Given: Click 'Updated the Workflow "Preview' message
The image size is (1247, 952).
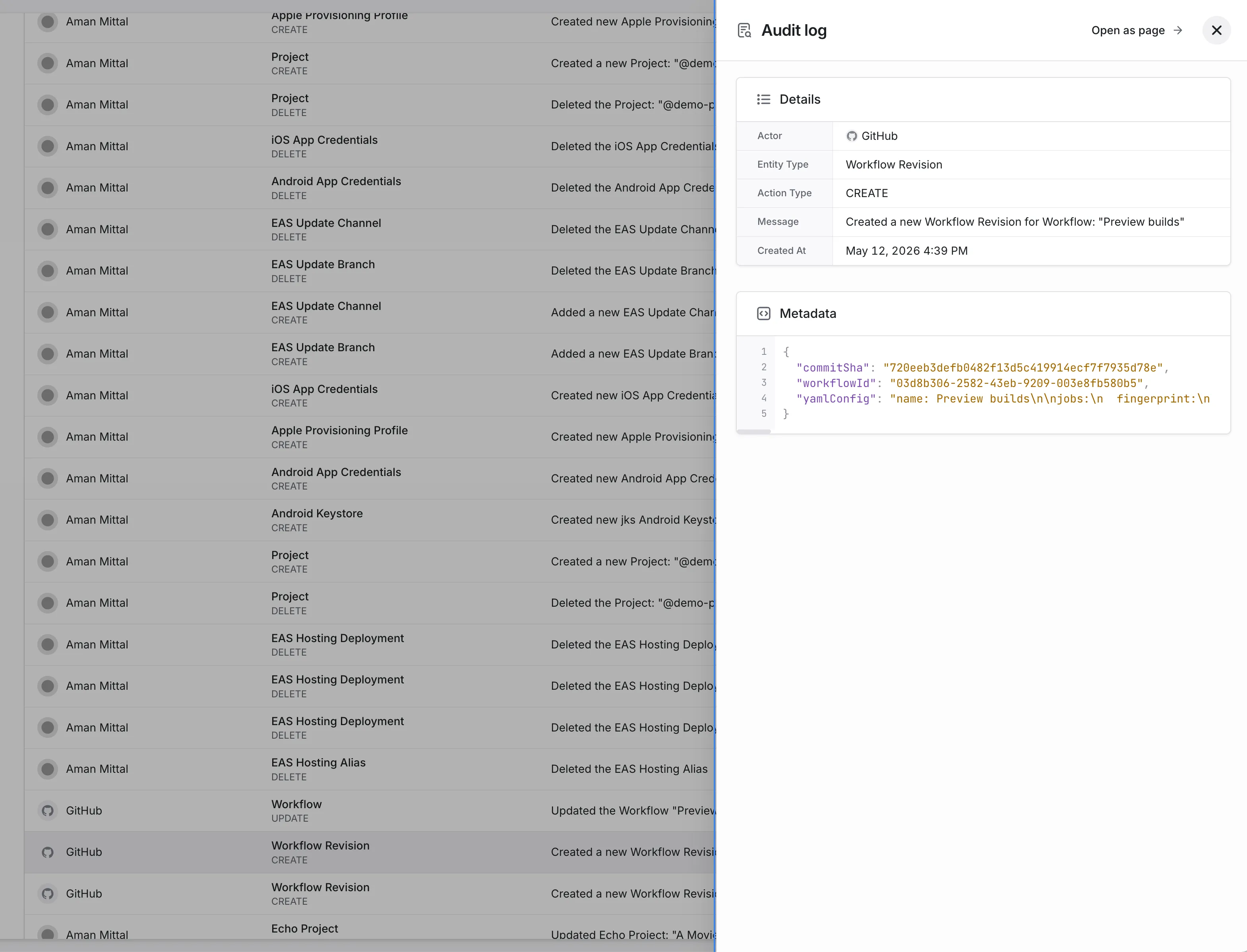Looking at the screenshot, I should pyautogui.click(x=633, y=810).
